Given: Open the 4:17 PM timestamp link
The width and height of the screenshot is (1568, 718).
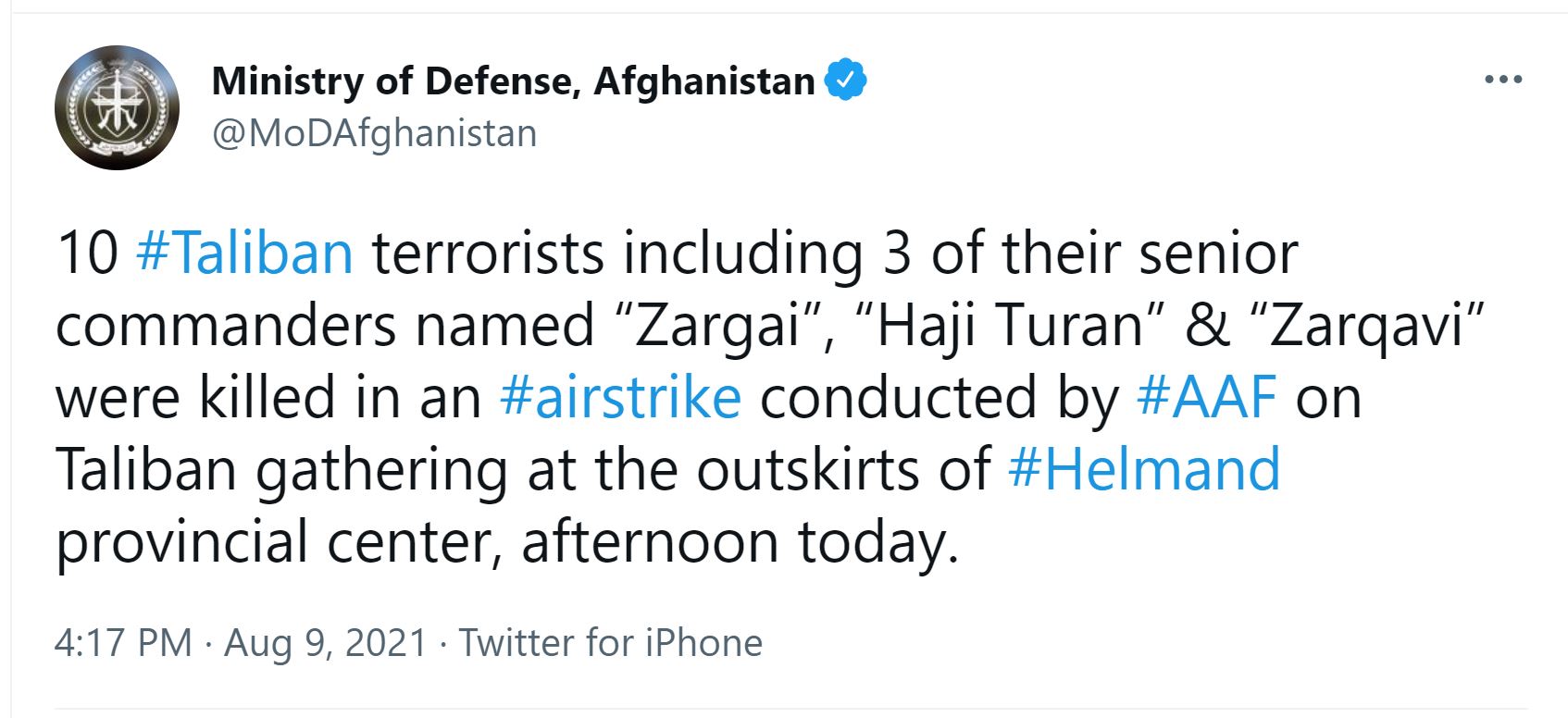Looking at the screenshot, I should pyautogui.click(x=123, y=642).
